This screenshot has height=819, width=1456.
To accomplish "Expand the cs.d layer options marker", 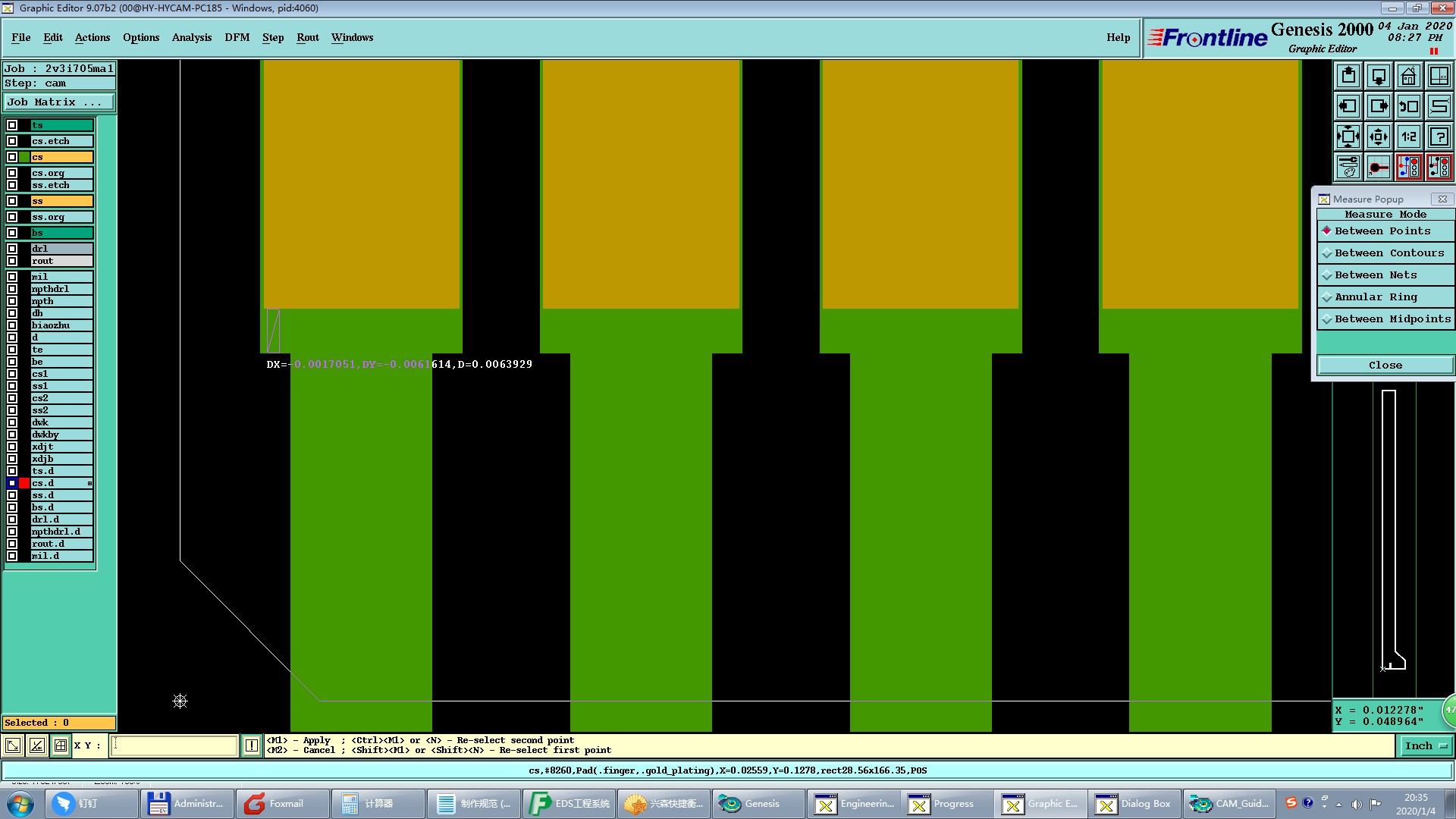I will point(89,483).
